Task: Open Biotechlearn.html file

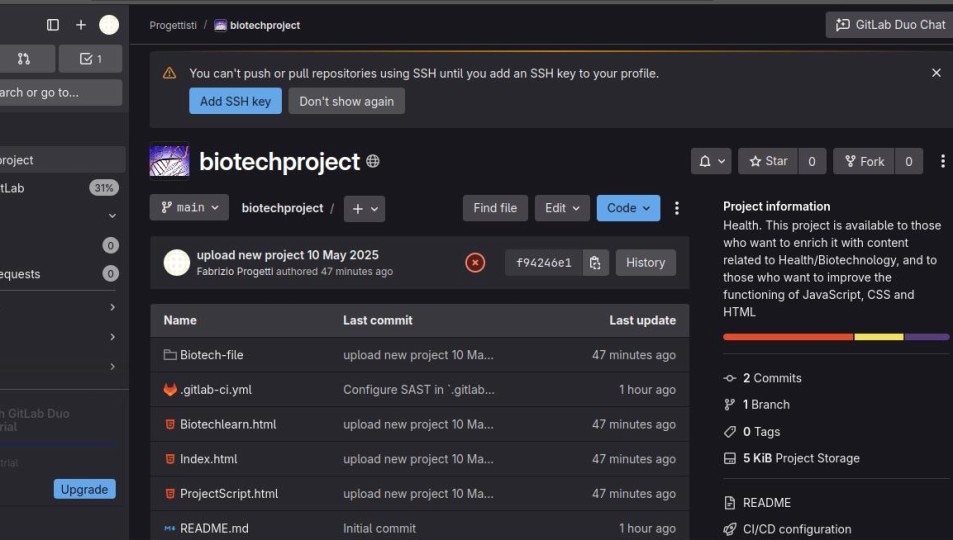Action: point(228,424)
